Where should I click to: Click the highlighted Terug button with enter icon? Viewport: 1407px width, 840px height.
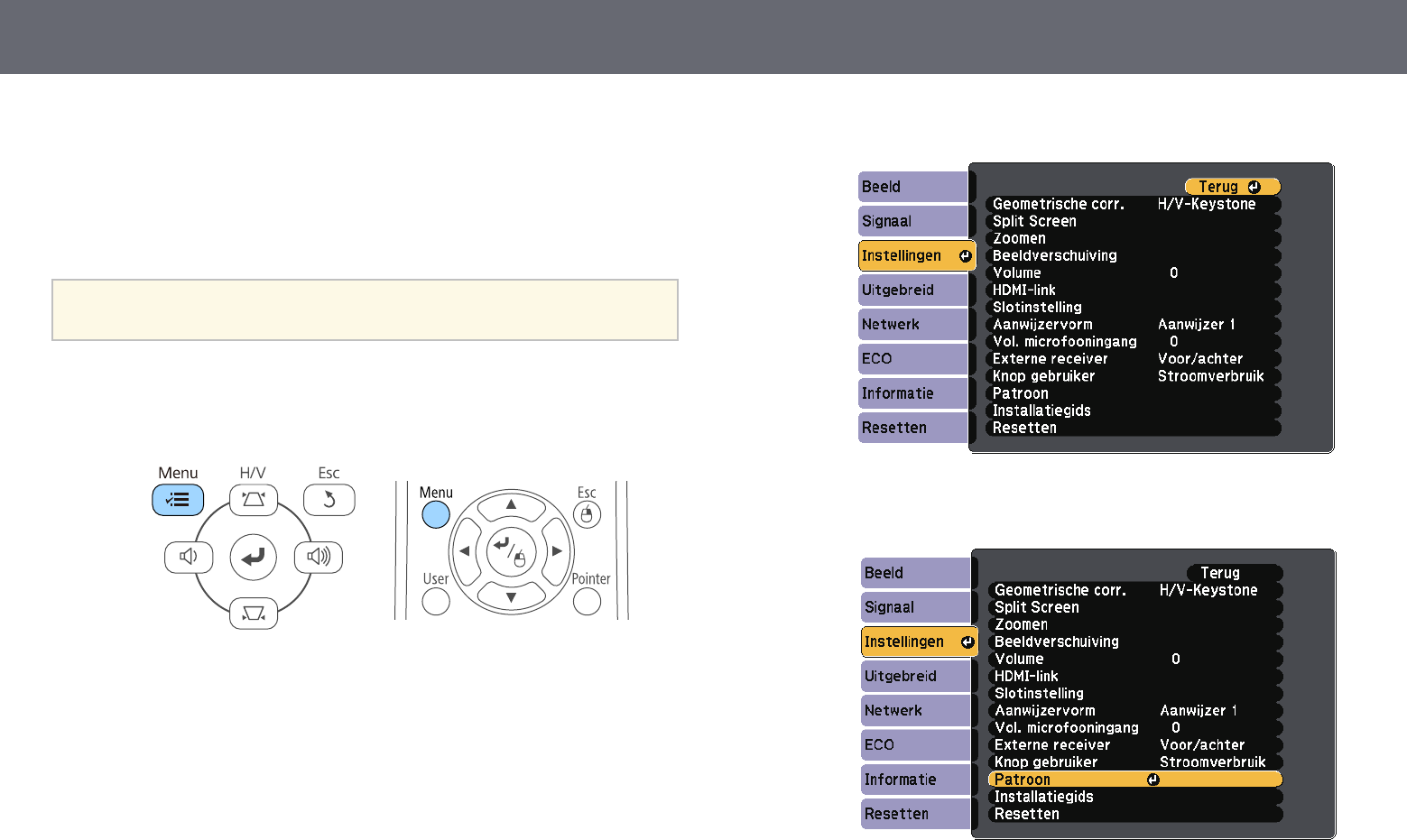(1233, 187)
